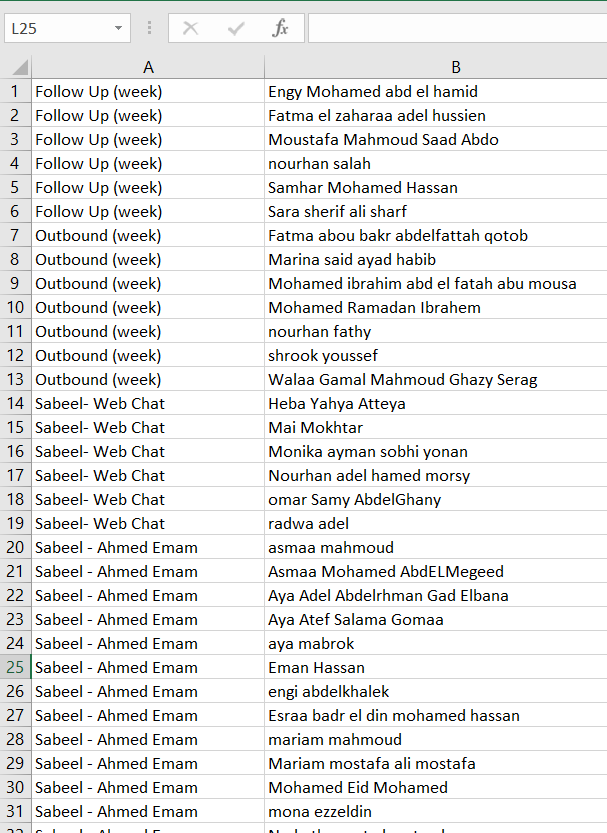Select column A header
607x833 pixels.
[148, 67]
